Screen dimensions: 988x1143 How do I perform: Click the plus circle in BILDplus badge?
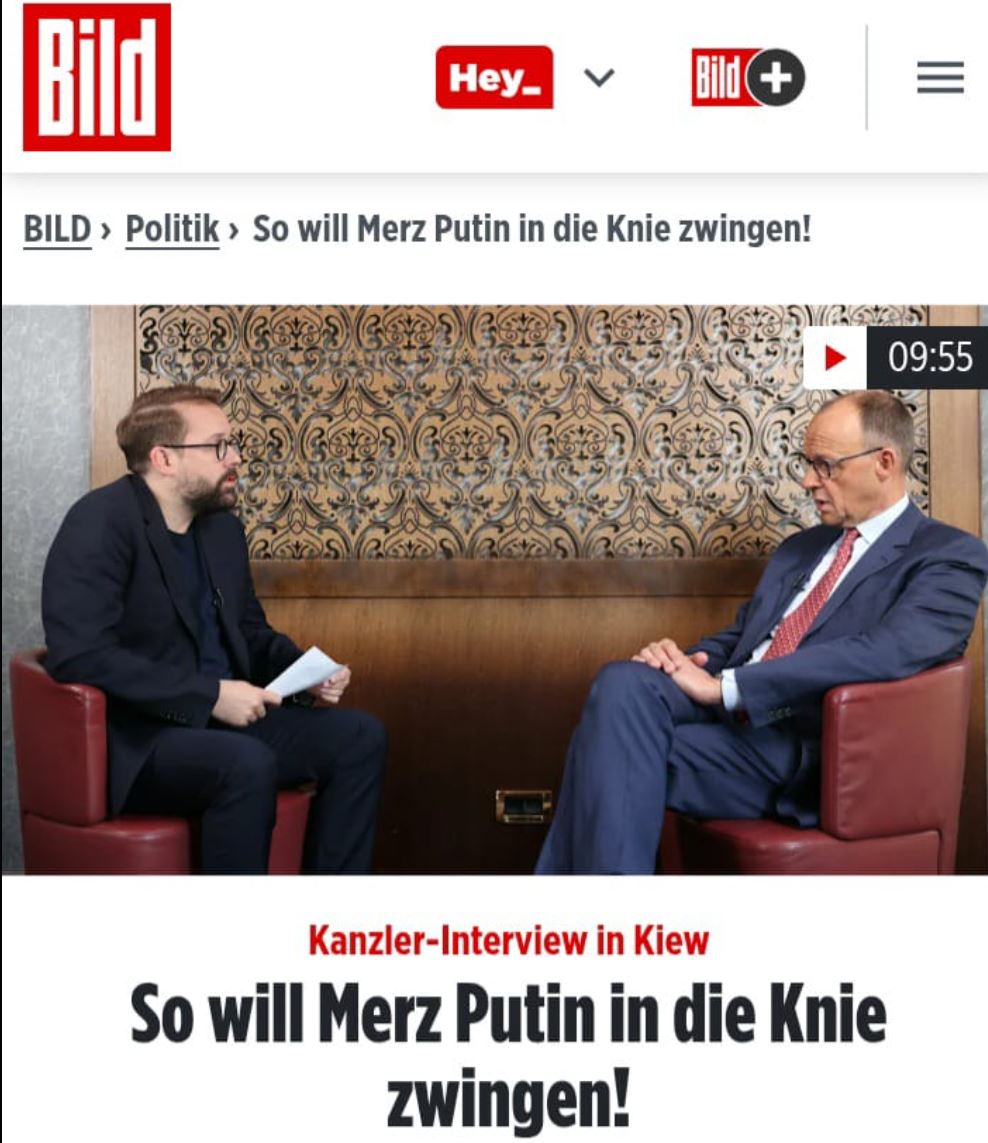click(x=776, y=77)
